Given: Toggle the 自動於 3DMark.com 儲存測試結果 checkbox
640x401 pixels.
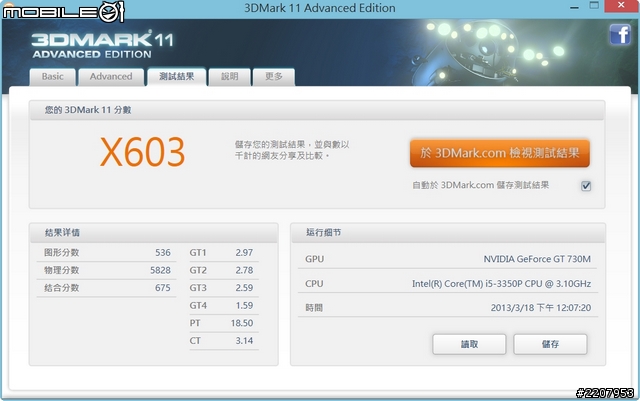Looking at the screenshot, I should coord(586,186).
